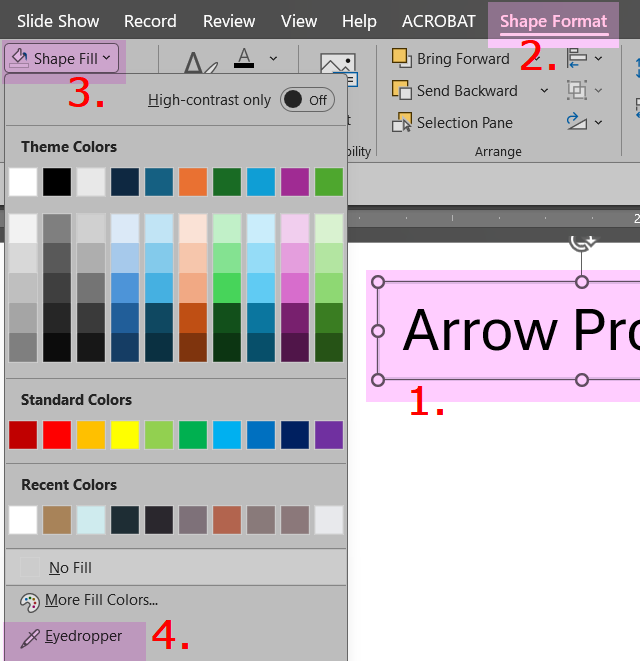The width and height of the screenshot is (640, 661).
Task: Click the top-left resize handle of text box
Action: pos(378,282)
